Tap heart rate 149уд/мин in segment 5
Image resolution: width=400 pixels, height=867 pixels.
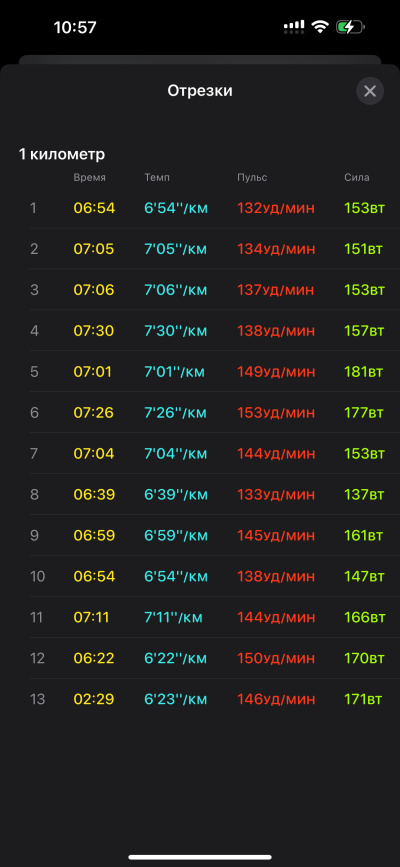pos(276,372)
